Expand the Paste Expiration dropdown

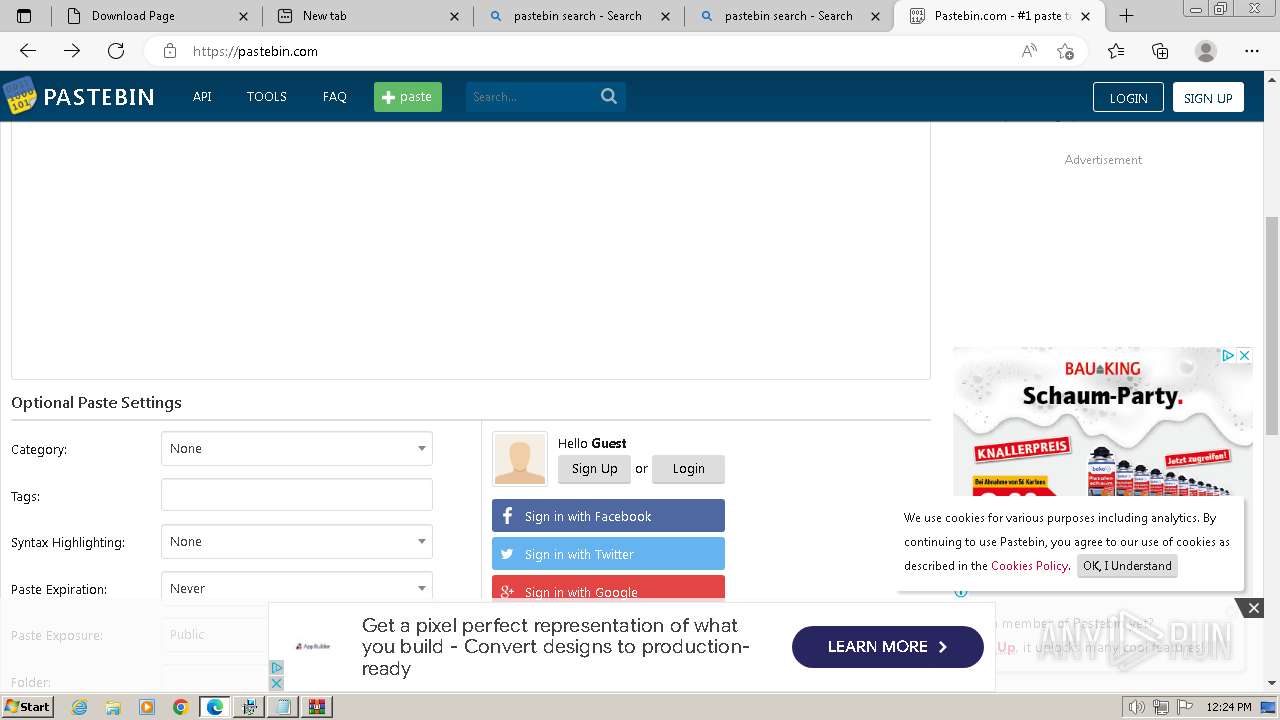click(x=297, y=589)
